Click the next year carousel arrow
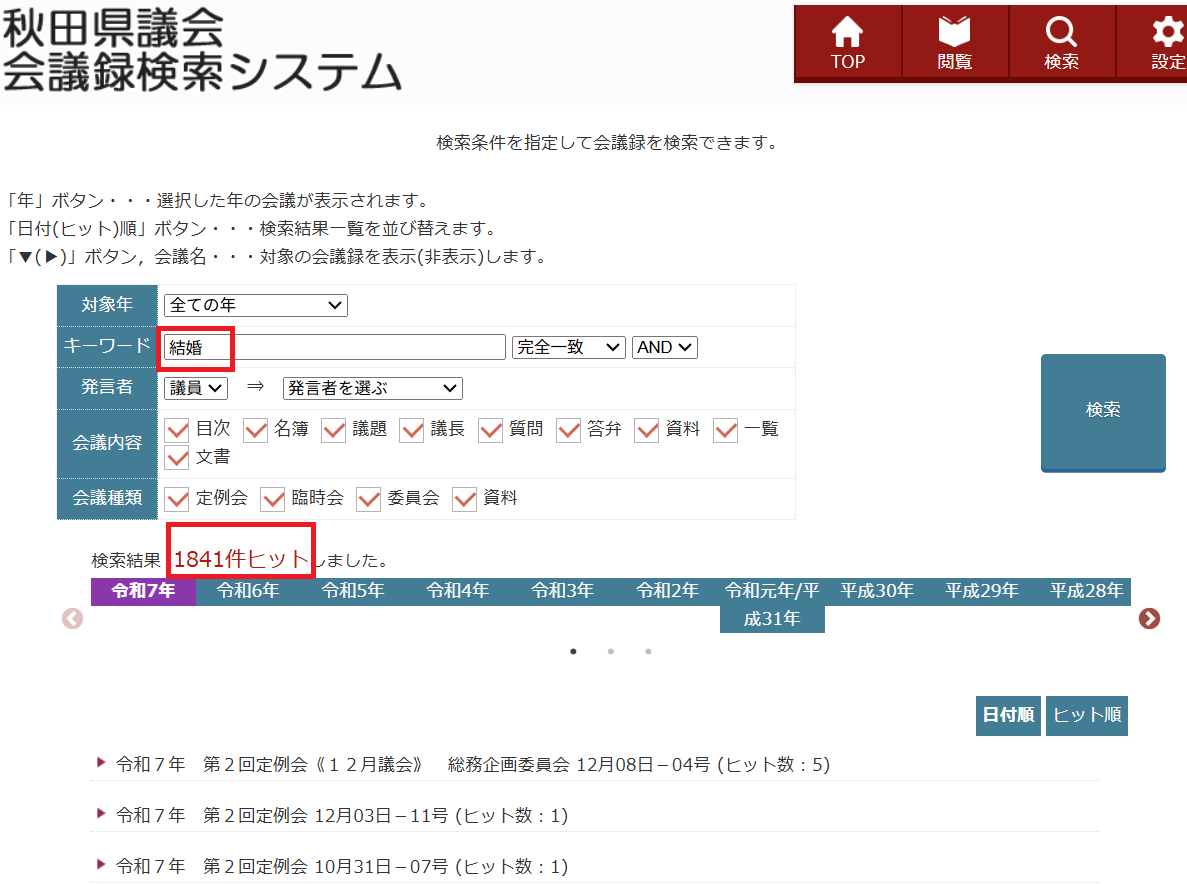The width and height of the screenshot is (1187, 884). [1148, 618]
